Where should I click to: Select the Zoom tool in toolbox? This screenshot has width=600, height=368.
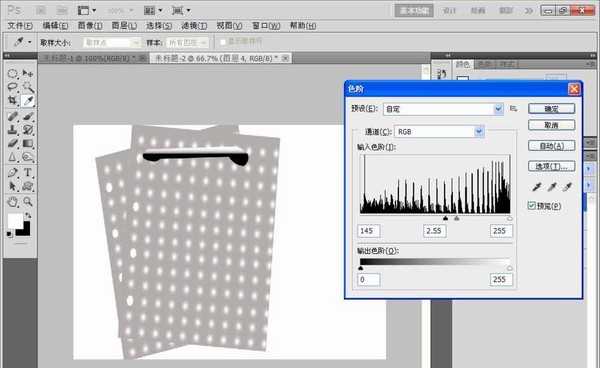click(28, 201)
